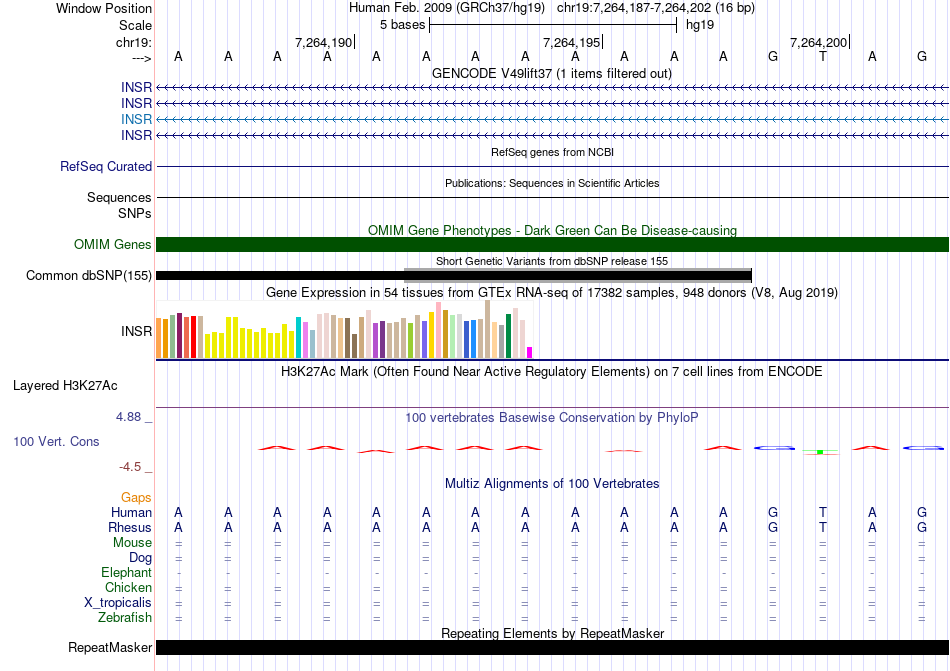This screenshot has width=950, height=671.
Task: Open the INSR GTEx expression bar chart
Action: (x=344, y=331)
